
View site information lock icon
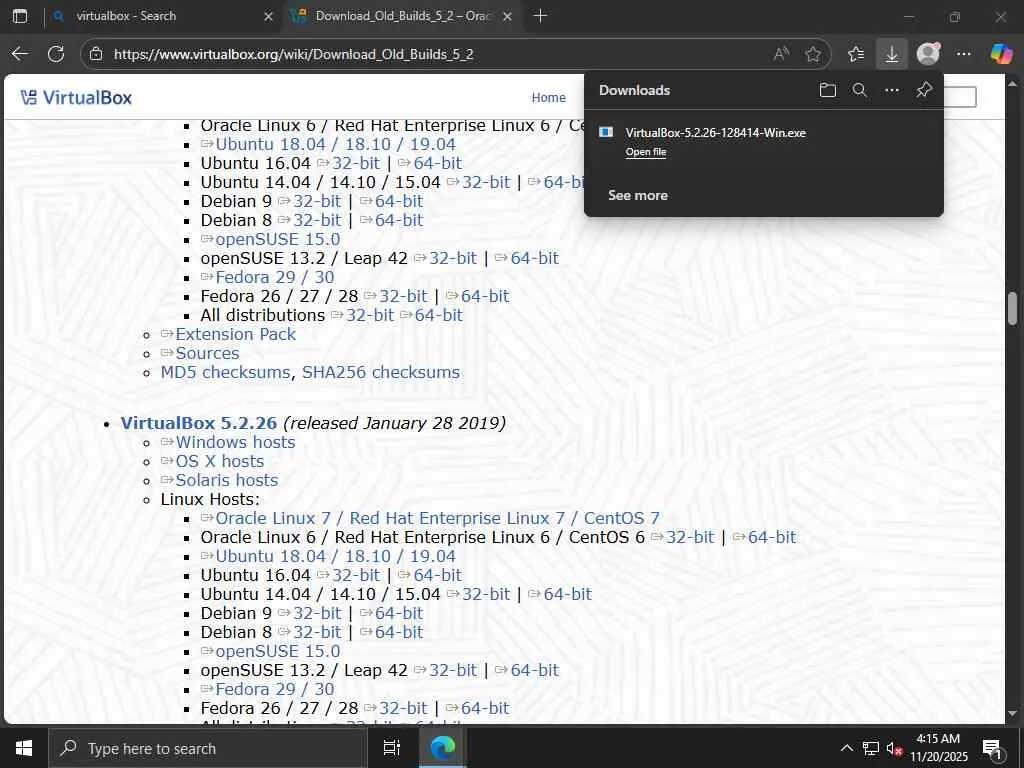(x=96, y=54)
